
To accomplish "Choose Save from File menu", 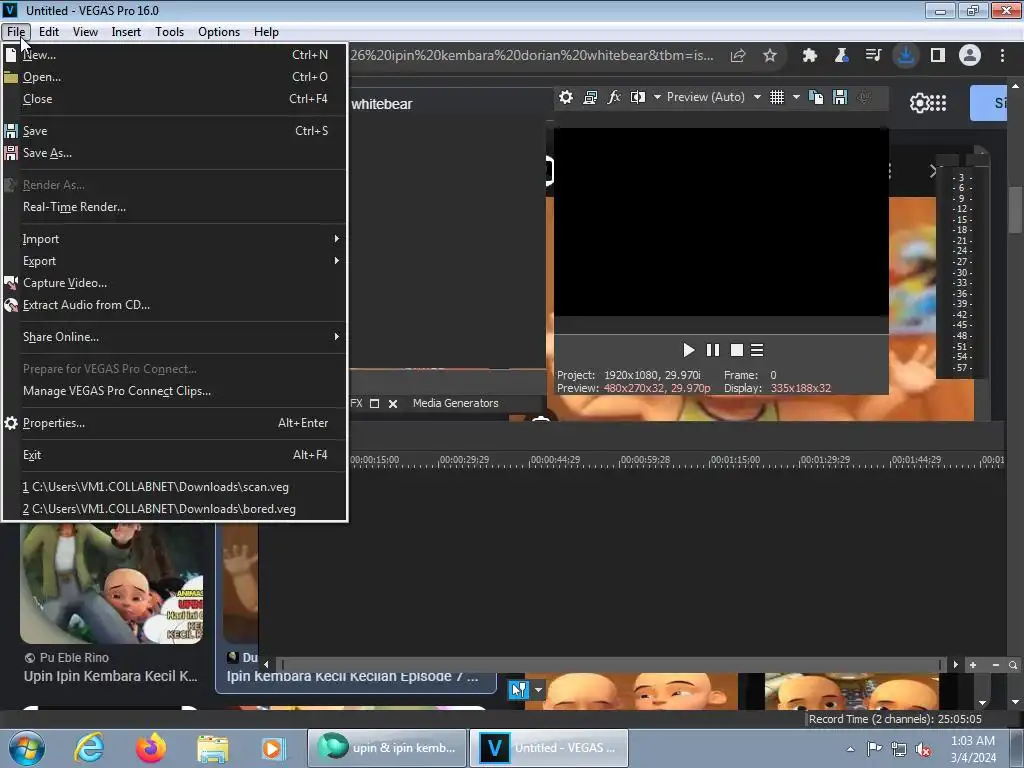I will pyautogui.click(x=174, y=131).
